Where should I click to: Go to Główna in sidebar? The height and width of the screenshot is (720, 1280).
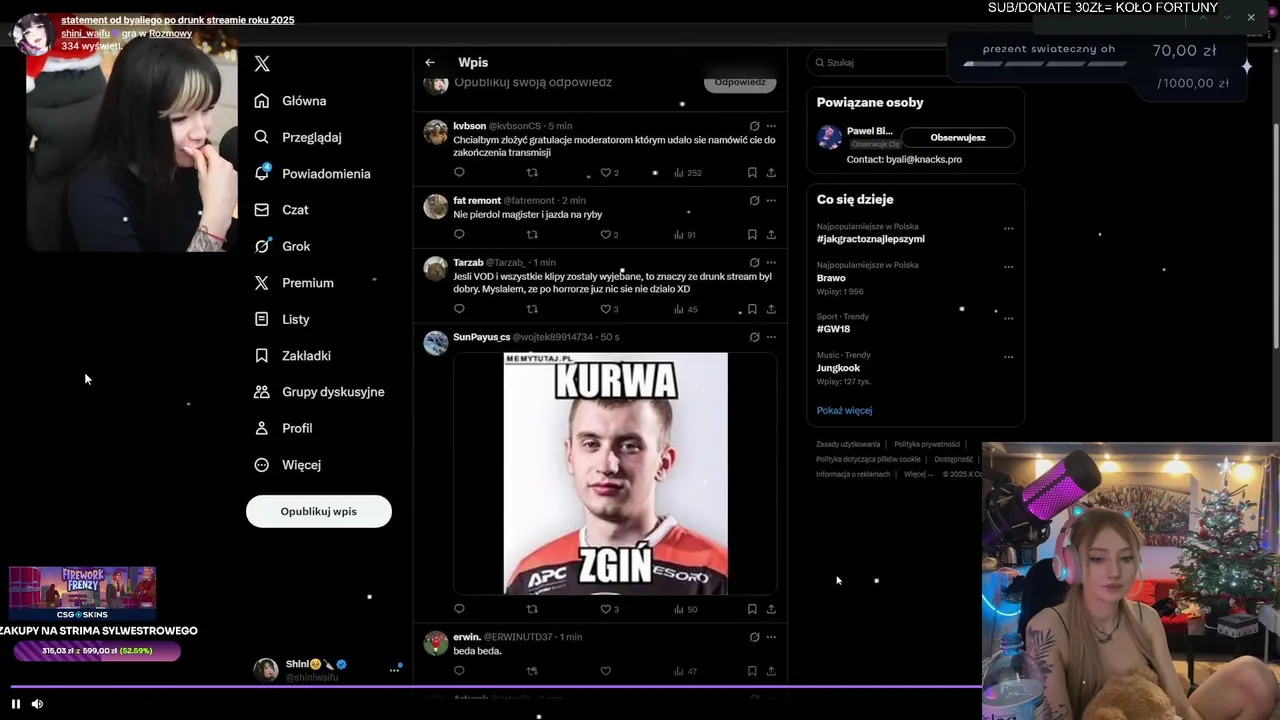290,101
